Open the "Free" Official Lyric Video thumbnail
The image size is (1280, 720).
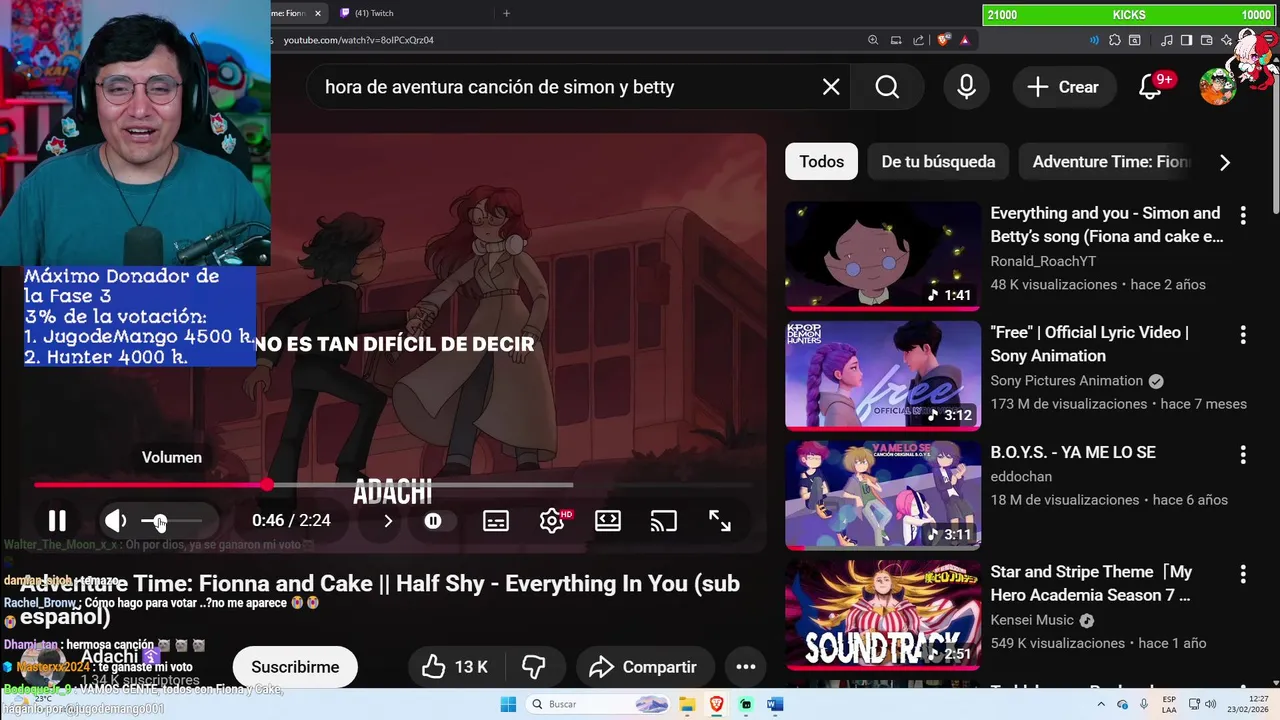(883, 376)
